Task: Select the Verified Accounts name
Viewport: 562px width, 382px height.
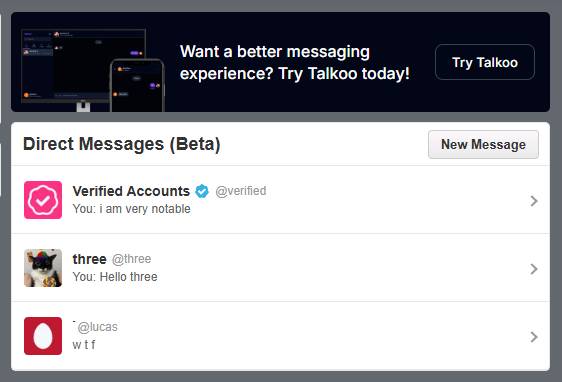Action: pos(131,191)
